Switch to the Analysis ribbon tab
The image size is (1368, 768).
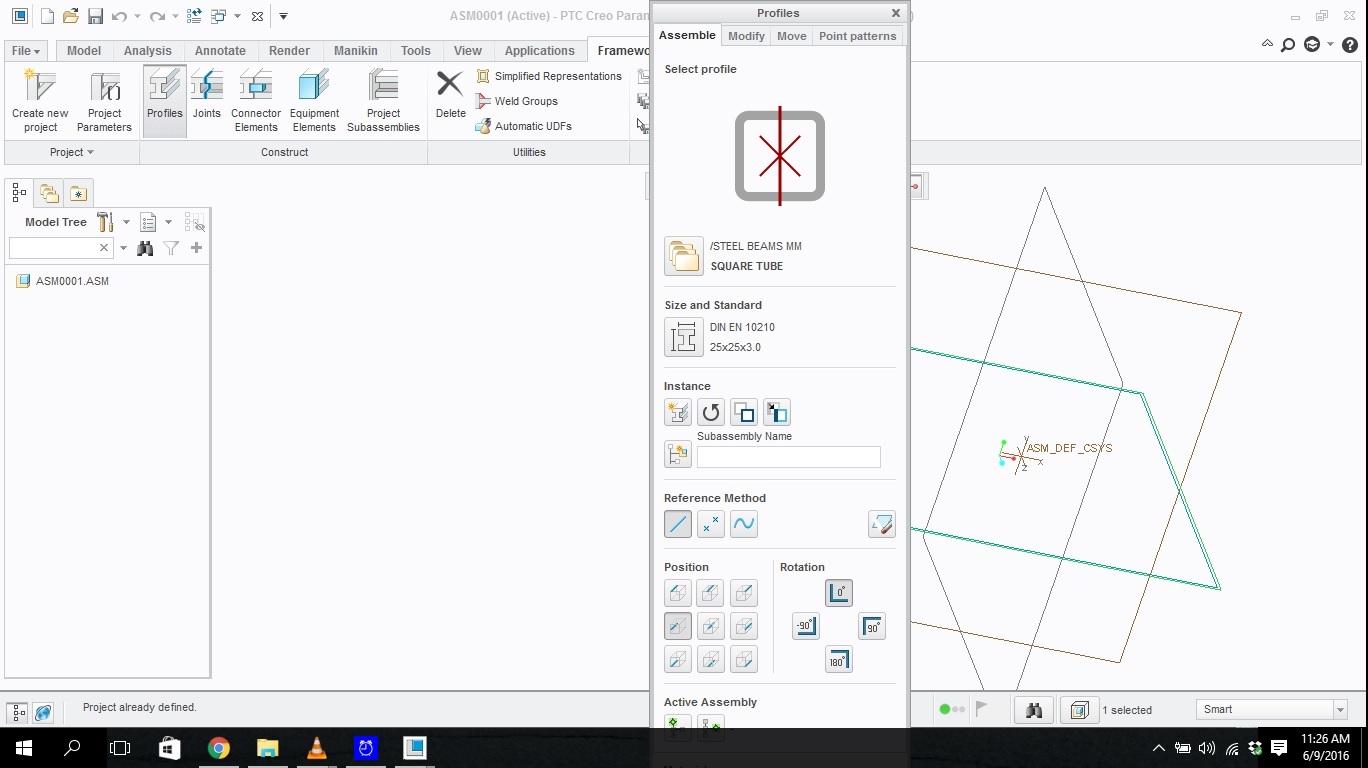click(148, 51)
